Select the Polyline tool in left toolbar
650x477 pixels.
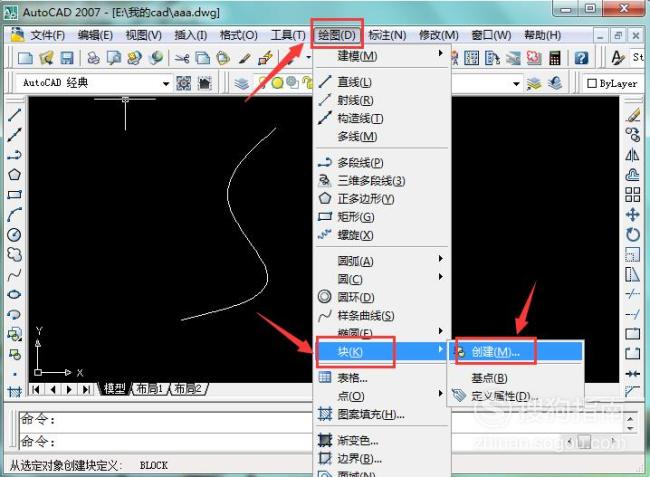click(x=15, y=155)
